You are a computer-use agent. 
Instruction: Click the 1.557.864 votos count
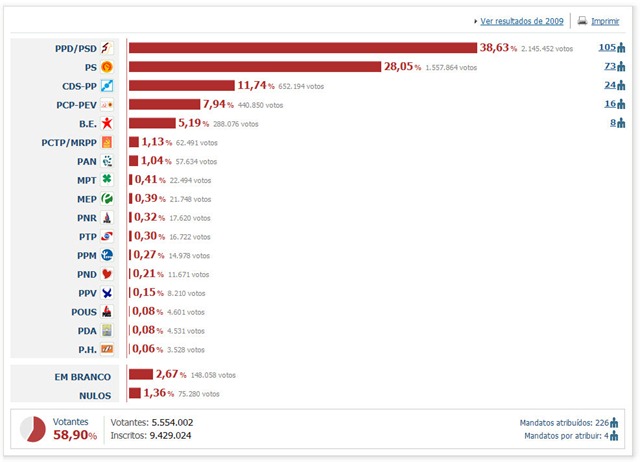(x=451, y=67)
